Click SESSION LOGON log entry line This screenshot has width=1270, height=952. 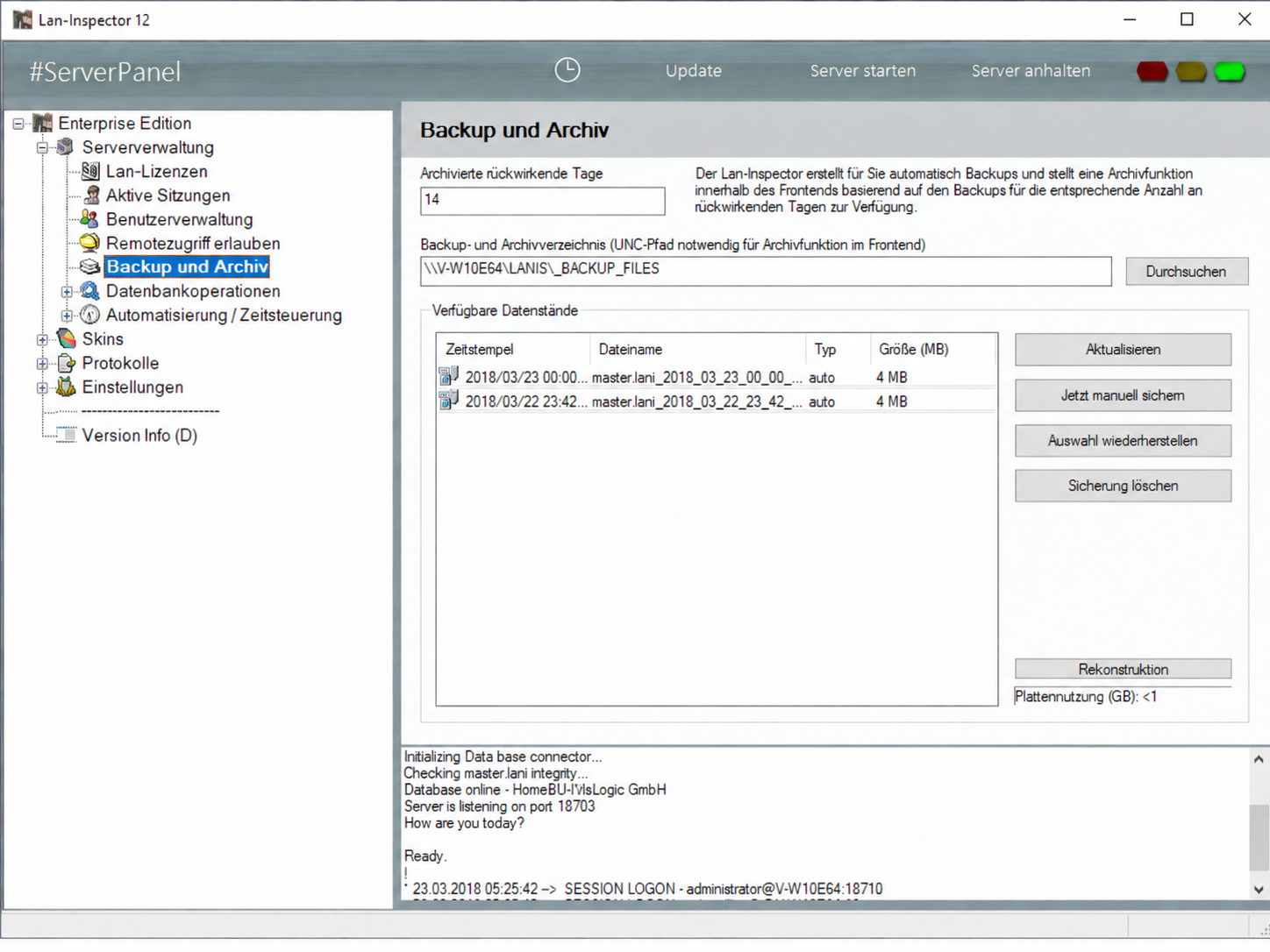click(x=647, y=889)
